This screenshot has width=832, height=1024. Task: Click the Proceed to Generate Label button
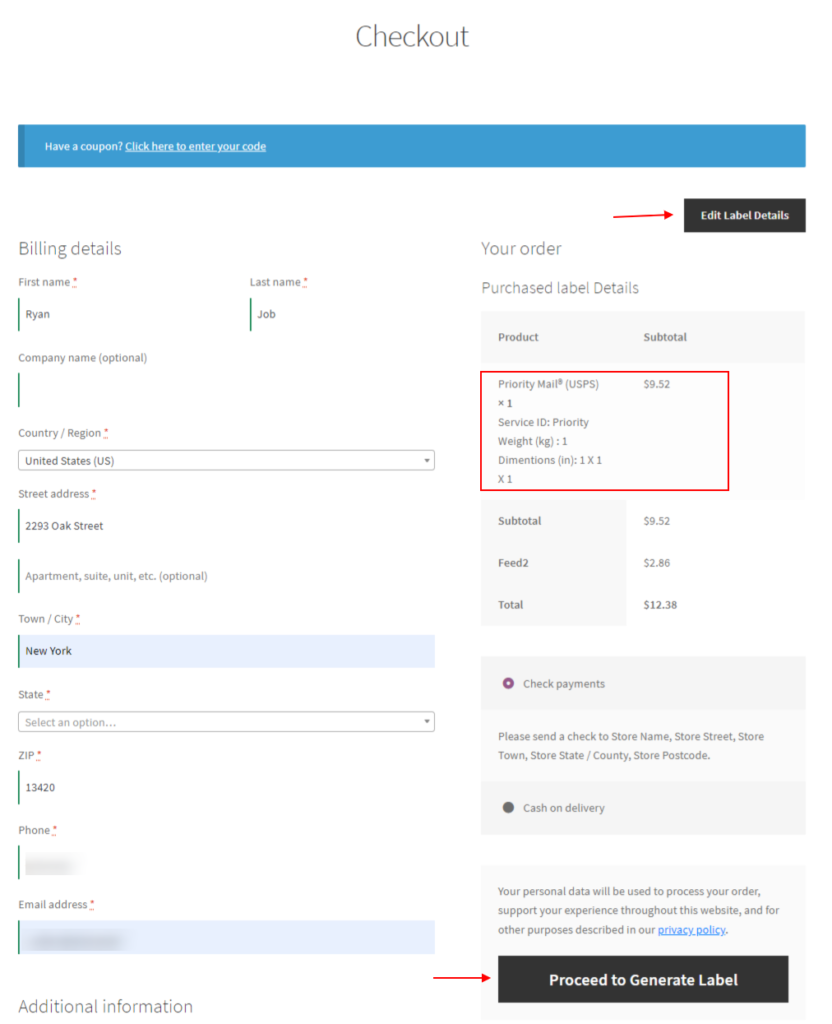click(643, 979)
